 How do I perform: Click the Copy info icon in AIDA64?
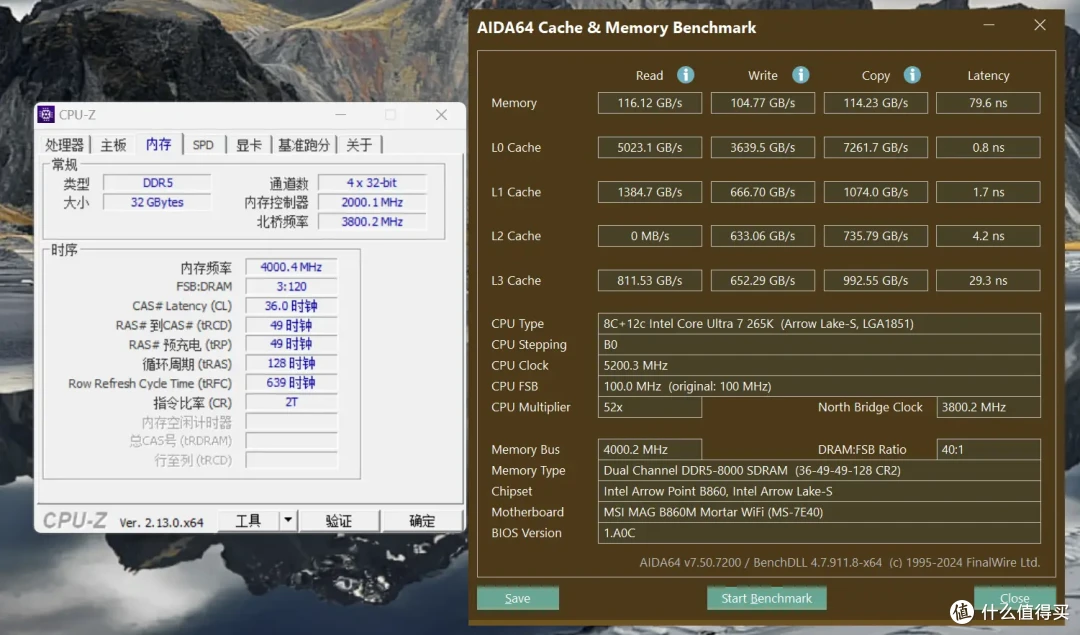(x=912, y=74)
